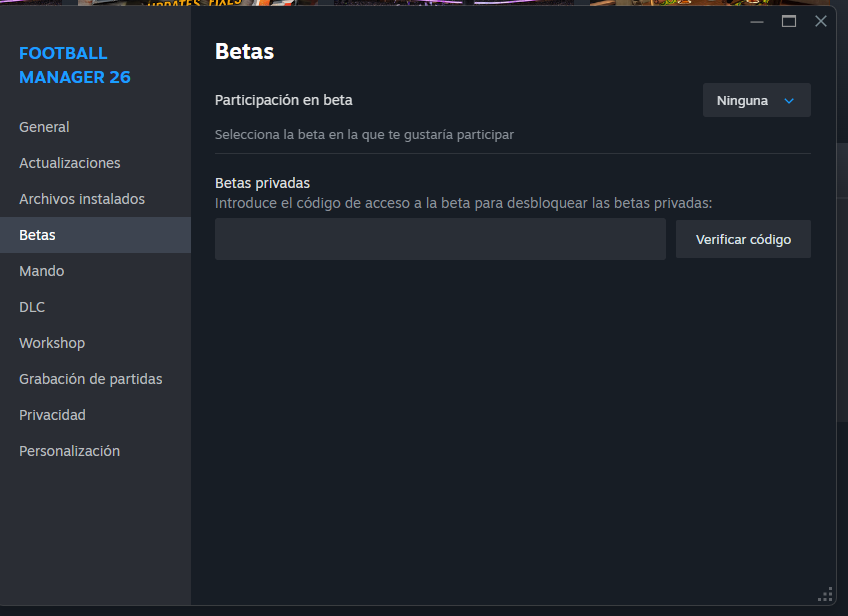Close the Football Manager 26 properties window
Viewport: 848px width, 616px height.
click(x=821, y=21)
